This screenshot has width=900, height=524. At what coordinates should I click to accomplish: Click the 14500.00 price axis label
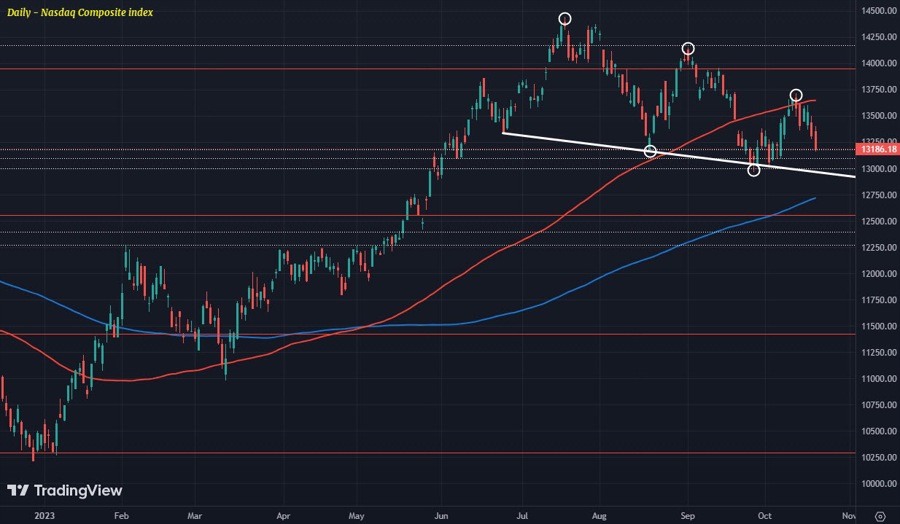[877, 11]
